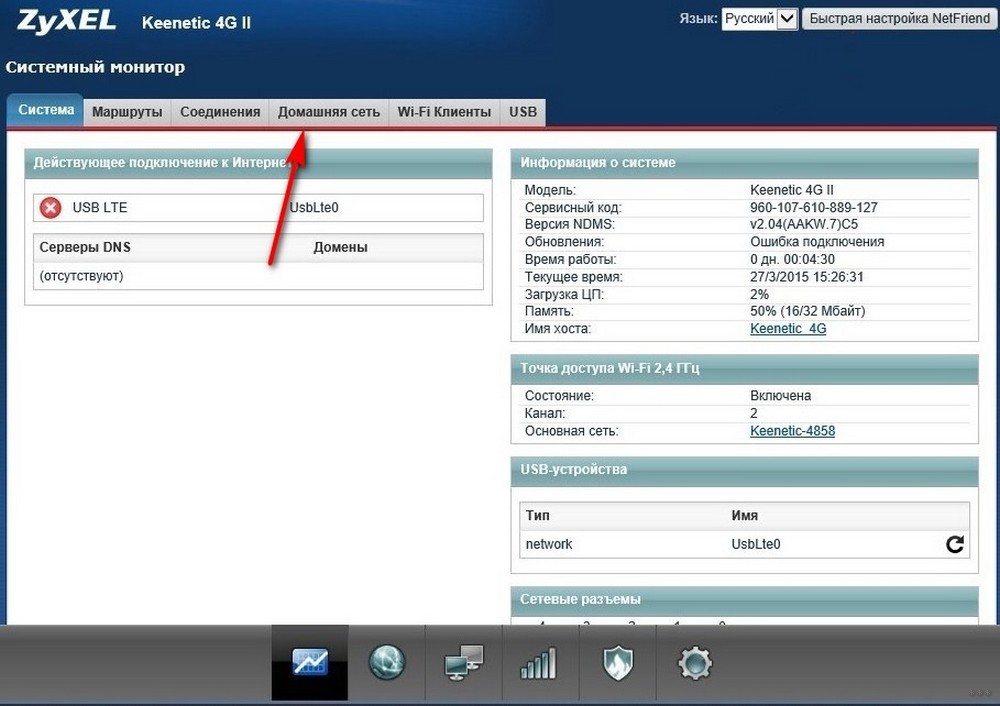Open the Keenetic-4858 network link
The width and height of the screenshot is (1000, 706).
(792, 430)
